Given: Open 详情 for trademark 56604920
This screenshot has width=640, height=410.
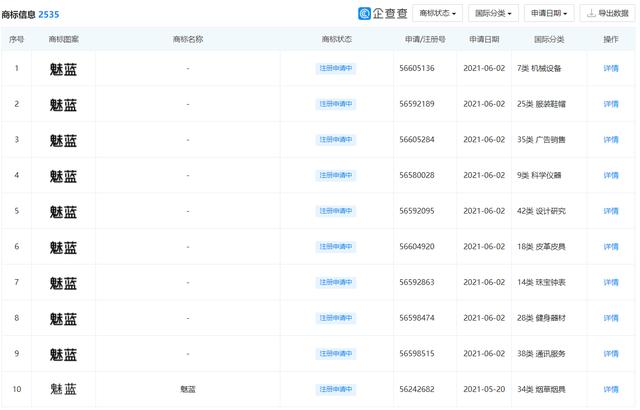Looking at the screenshot, I should (611, 246).
